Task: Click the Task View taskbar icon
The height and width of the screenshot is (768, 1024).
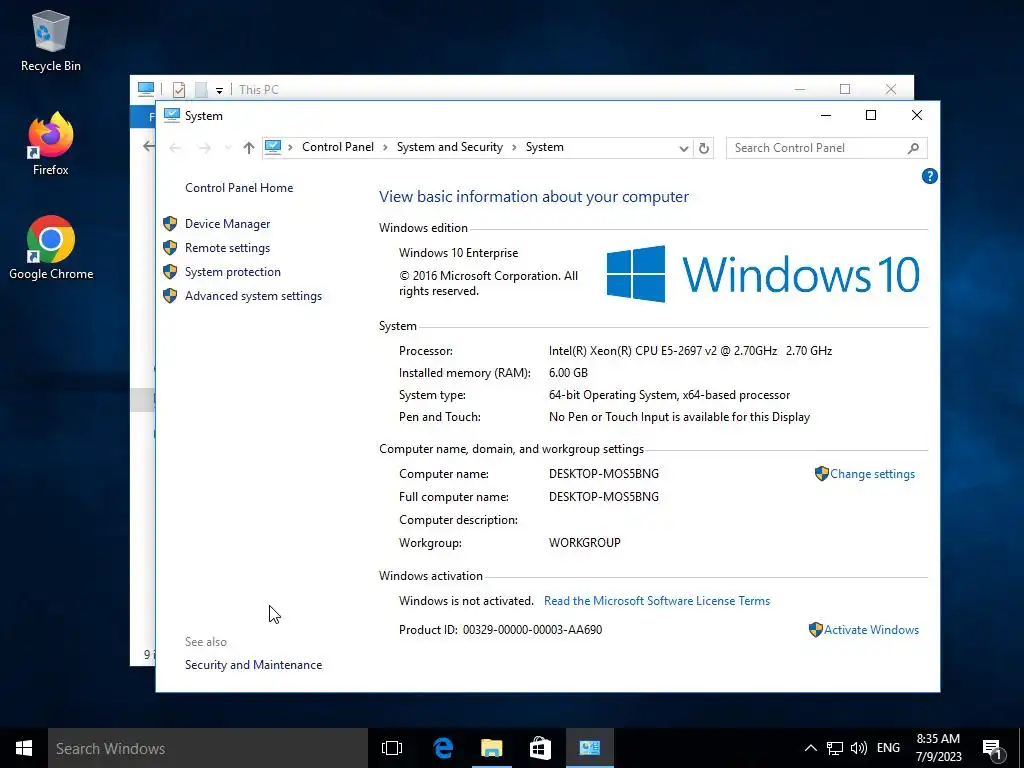Action: click(x=392, y=748)
